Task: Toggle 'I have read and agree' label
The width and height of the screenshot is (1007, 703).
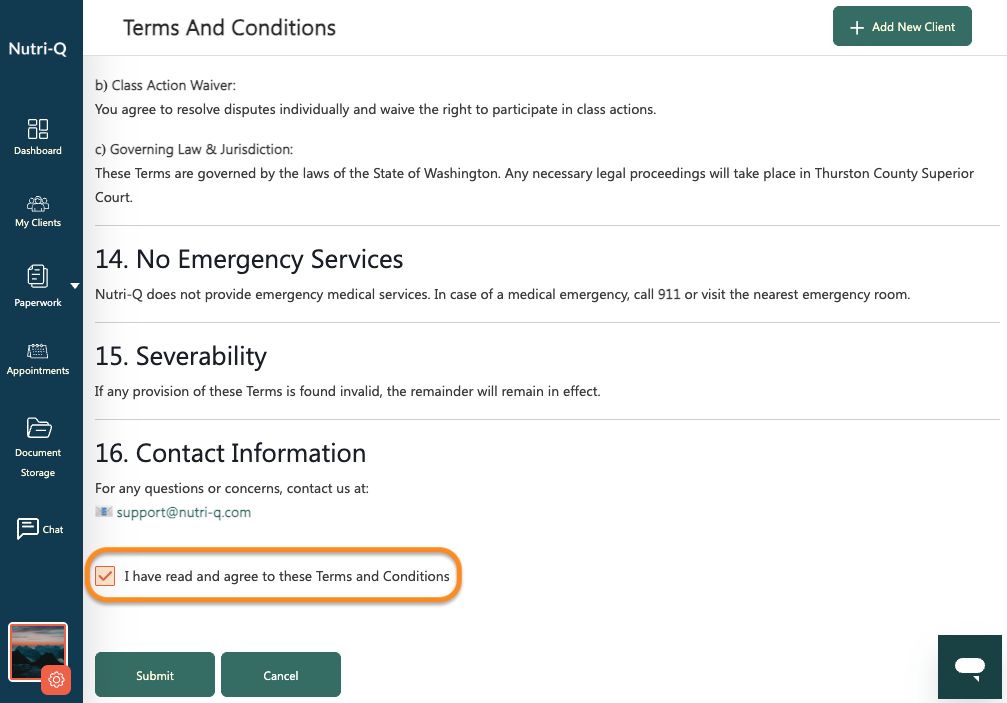Action: (x=286, y=576)
